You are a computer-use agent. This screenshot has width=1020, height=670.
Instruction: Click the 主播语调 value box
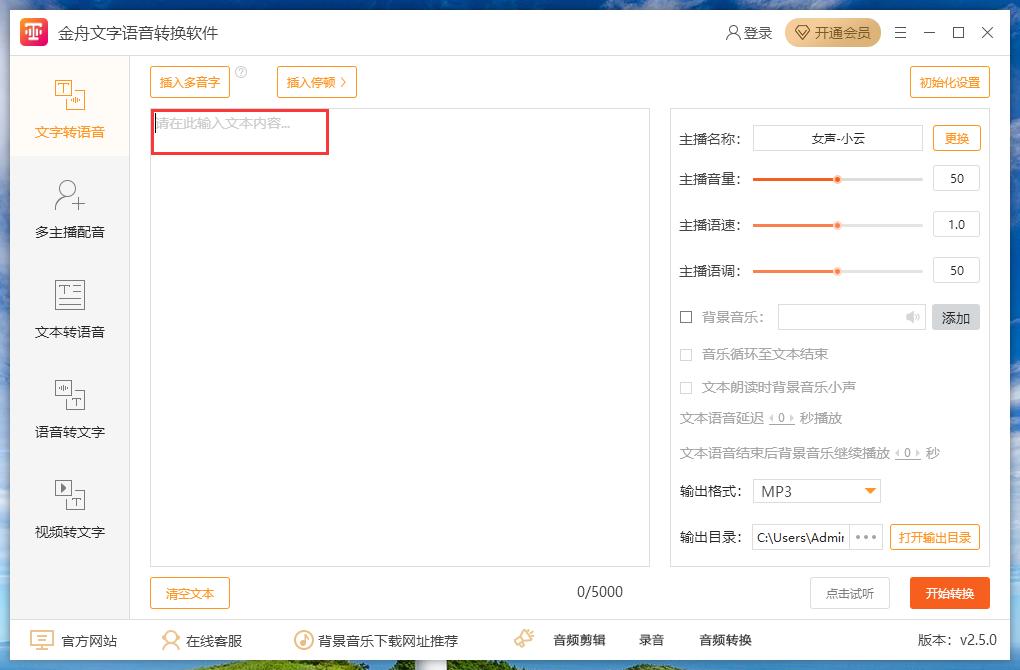click(956, 270)
